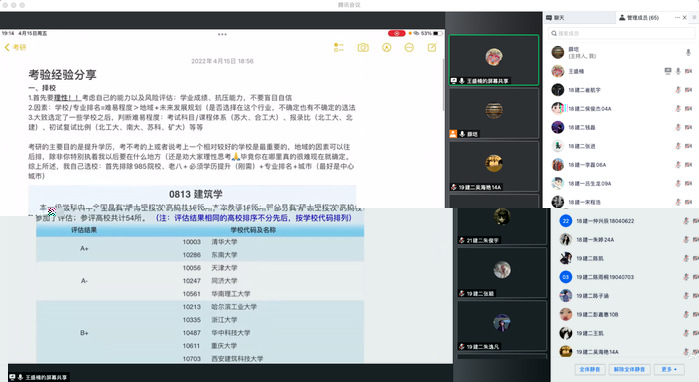Image resolution: width=699 pixels, height=382 pixels.
Task: Click the 全体静音 mute all button
Action: (590, 370)
